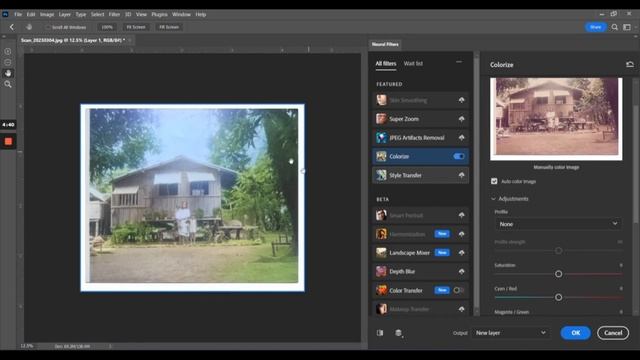Select the Hand tool in left toolbar
Image resolution: width=640 pixels, height=360 pixels.
point(8,73)
